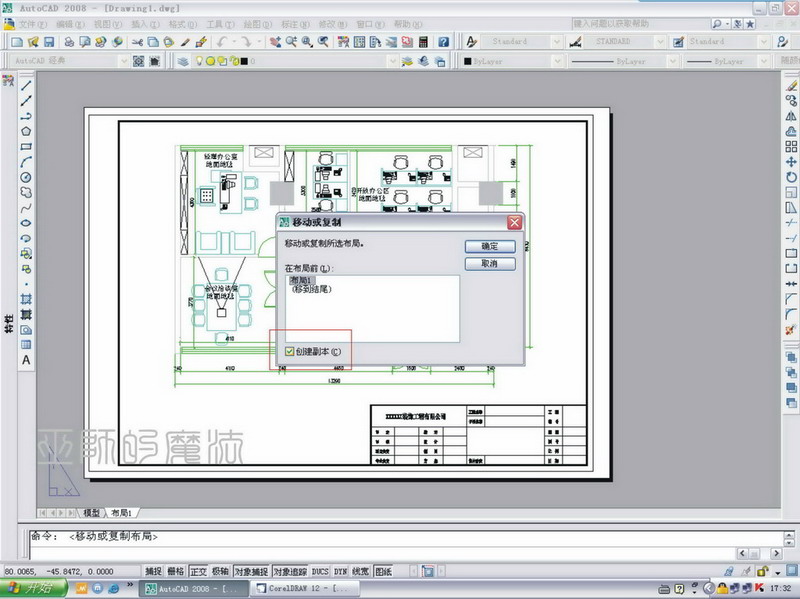Click the Redo arrow icon
The width and height of the screenshot is (800, 599).
[246, 42]
